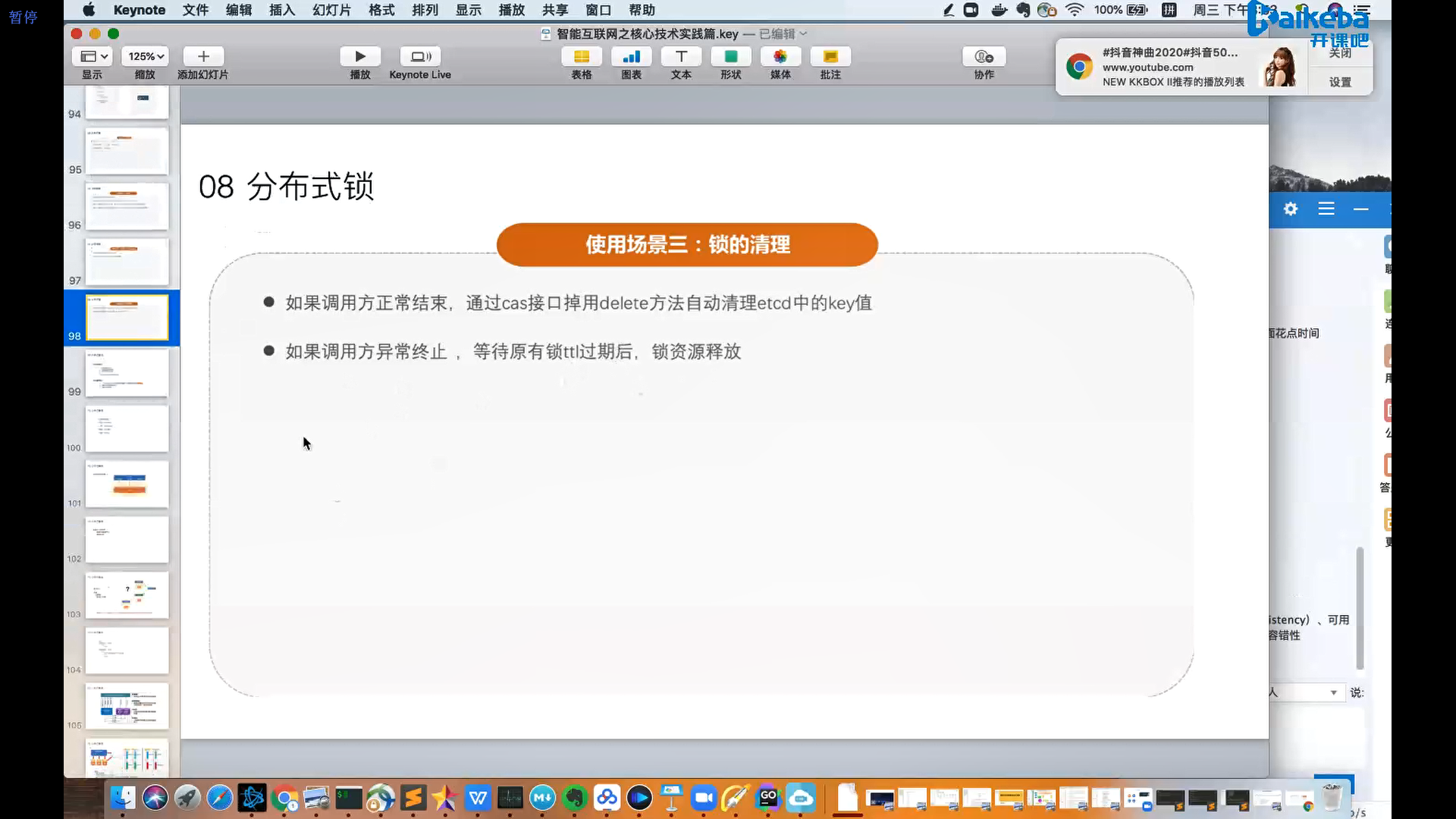Open the Chart toolbar icon
This screenshot has height=819, width=1456.
(631, 57)
